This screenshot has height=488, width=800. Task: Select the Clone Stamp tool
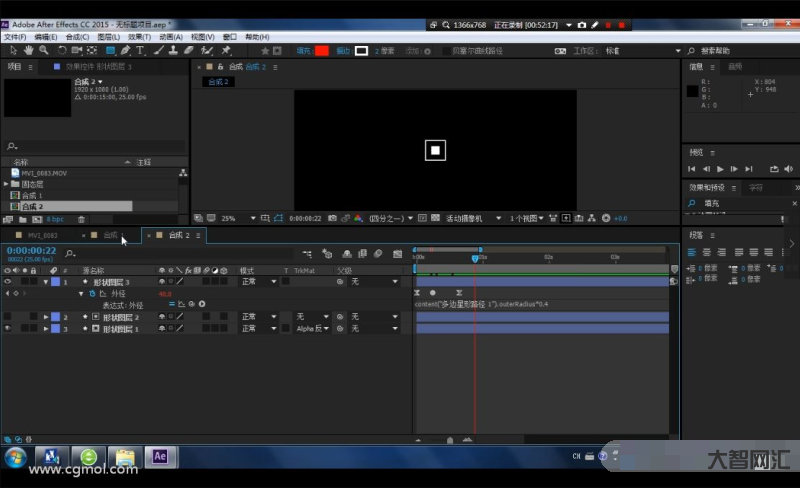173,50
